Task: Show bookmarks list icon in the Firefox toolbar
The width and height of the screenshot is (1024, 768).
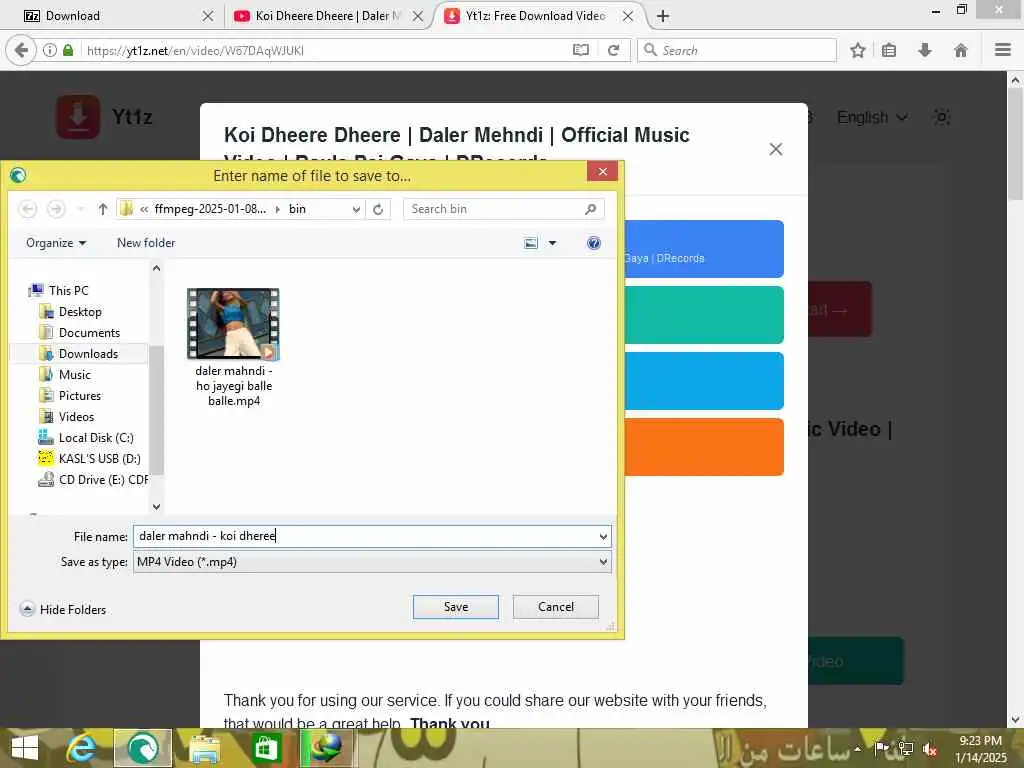Action: pyautogui.click(x=889, y=50)
